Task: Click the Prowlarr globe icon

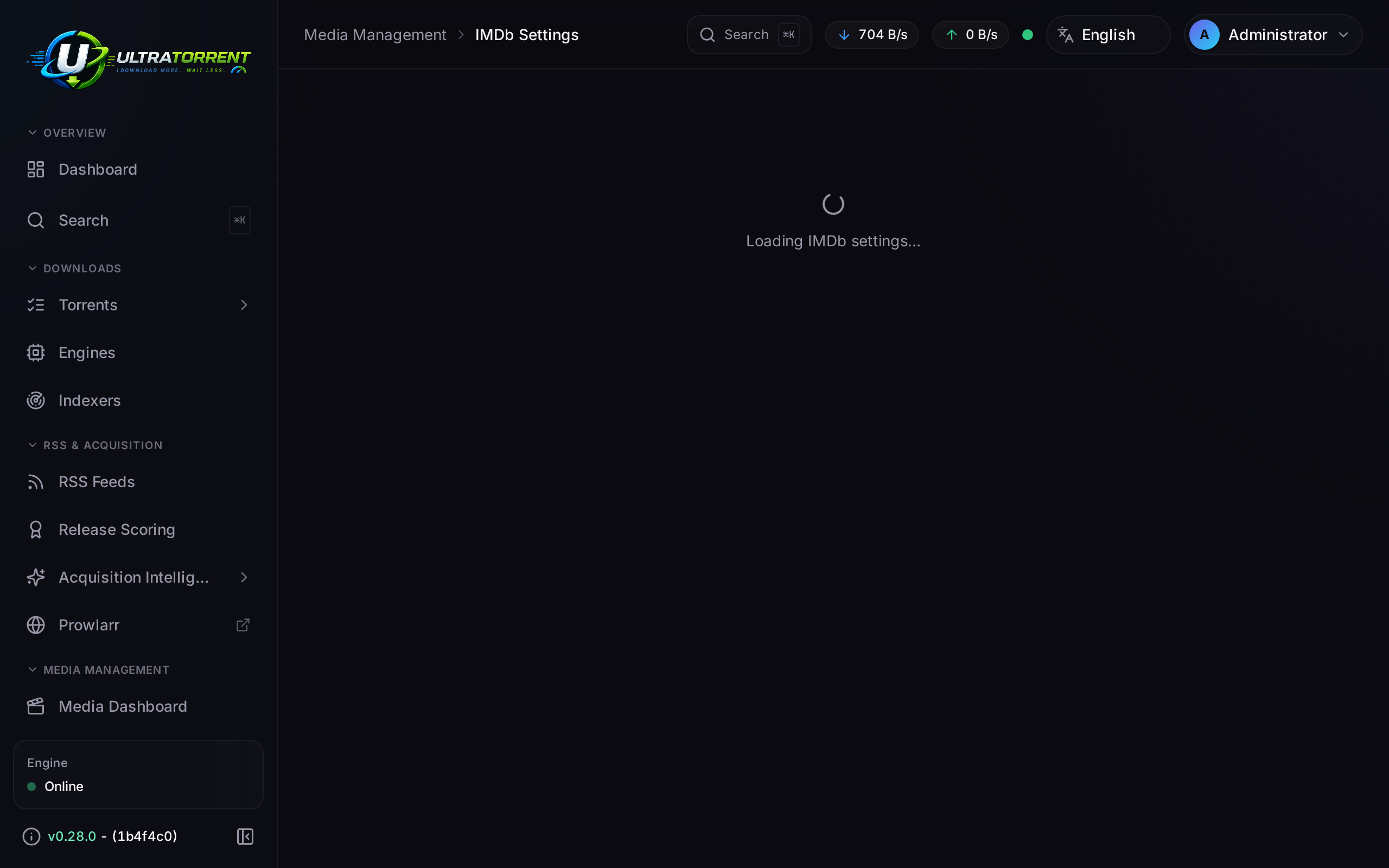Action: point(36,624)
